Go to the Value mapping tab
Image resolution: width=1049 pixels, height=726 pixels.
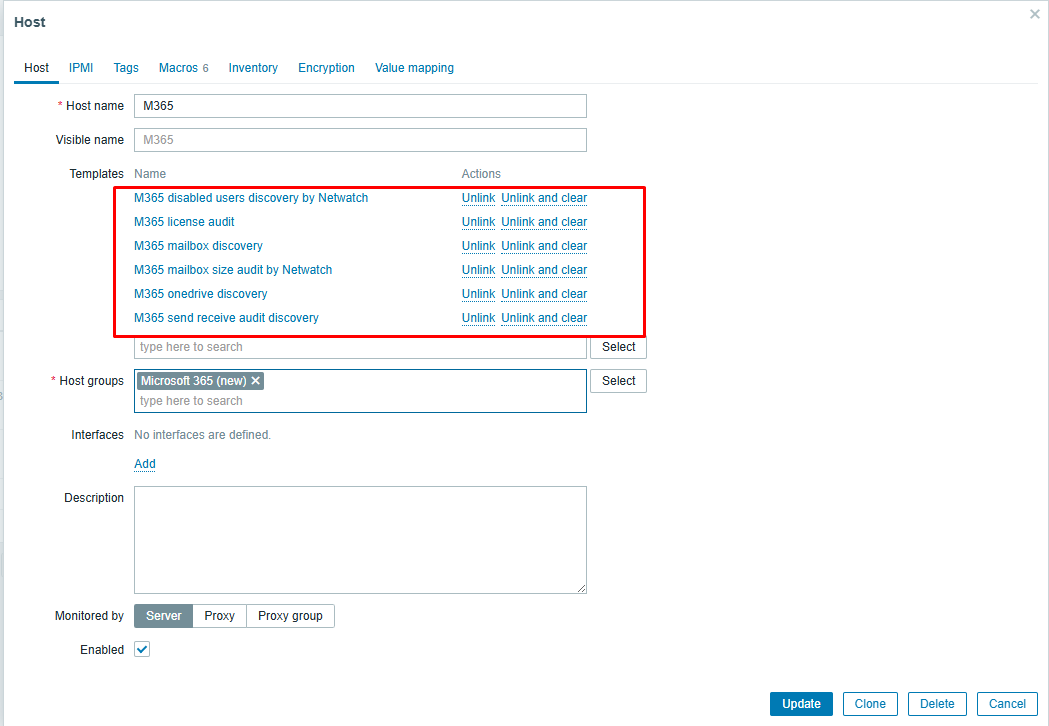click(x=414, y=68)
